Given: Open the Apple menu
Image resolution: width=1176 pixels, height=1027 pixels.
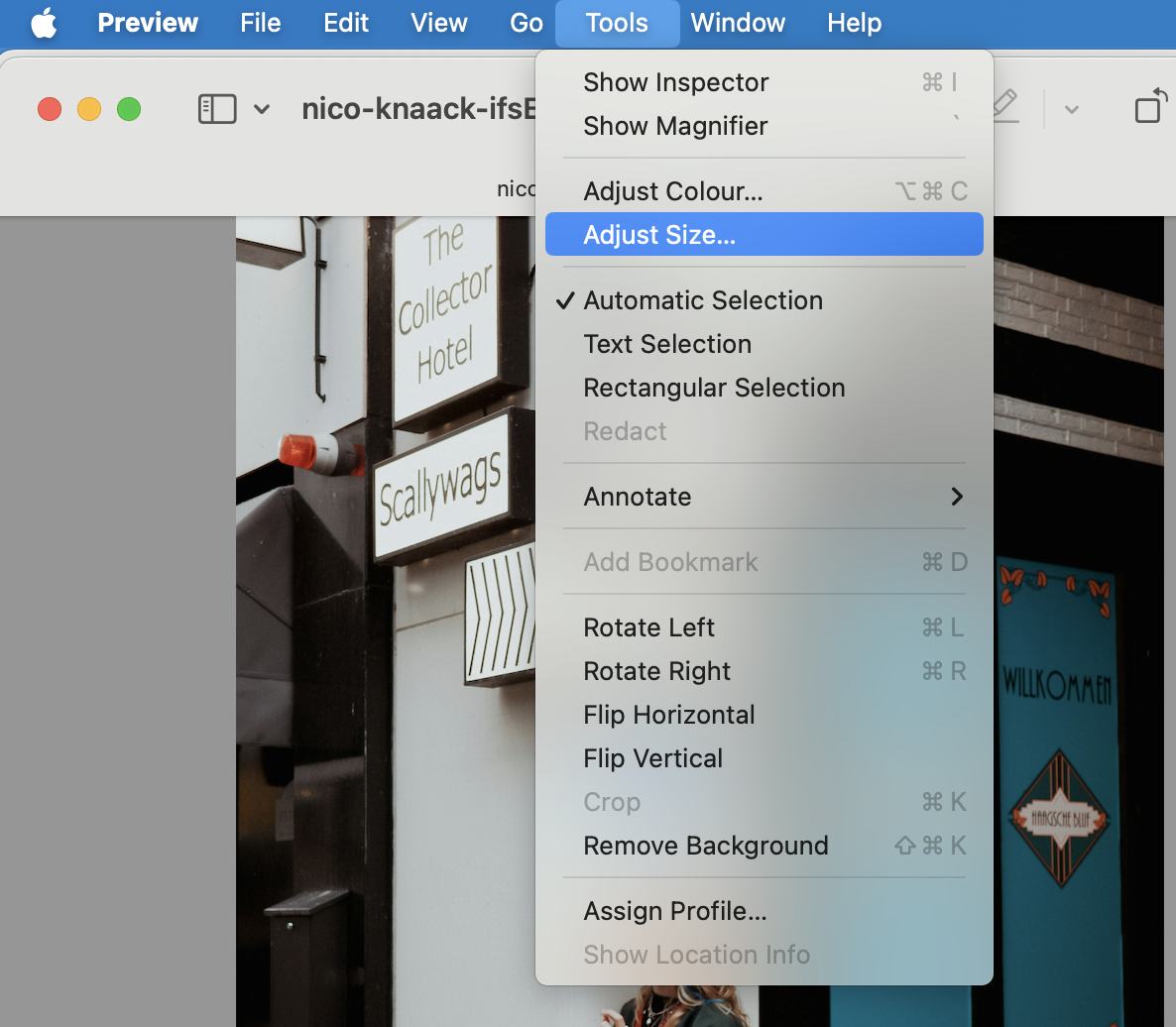Looking at the screenshot, I should coord(44,23).
